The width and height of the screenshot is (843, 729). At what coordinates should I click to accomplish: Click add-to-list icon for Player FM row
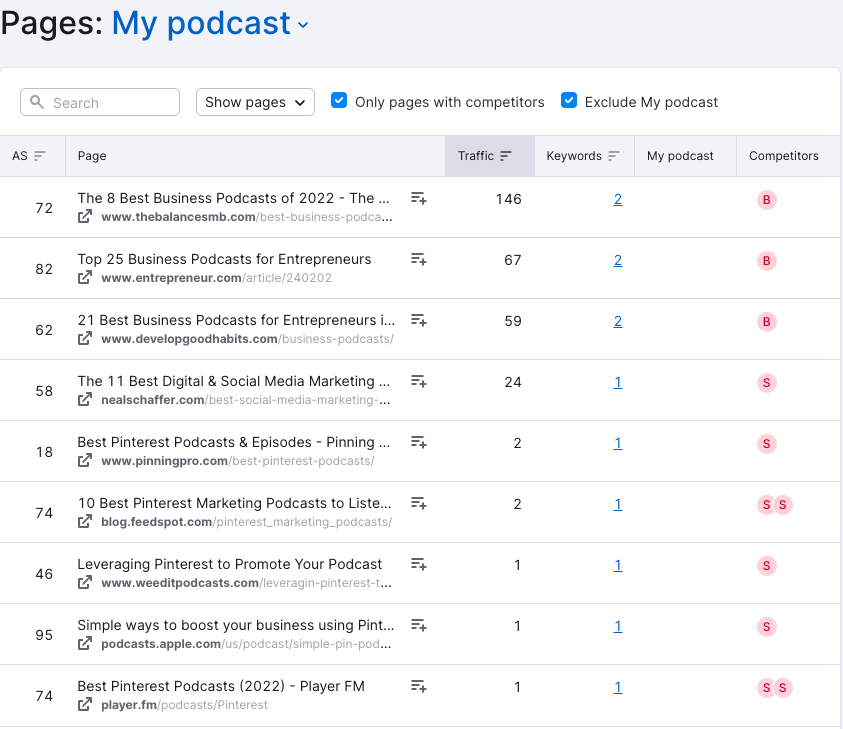pyautogui.click(x=419, y=687)
